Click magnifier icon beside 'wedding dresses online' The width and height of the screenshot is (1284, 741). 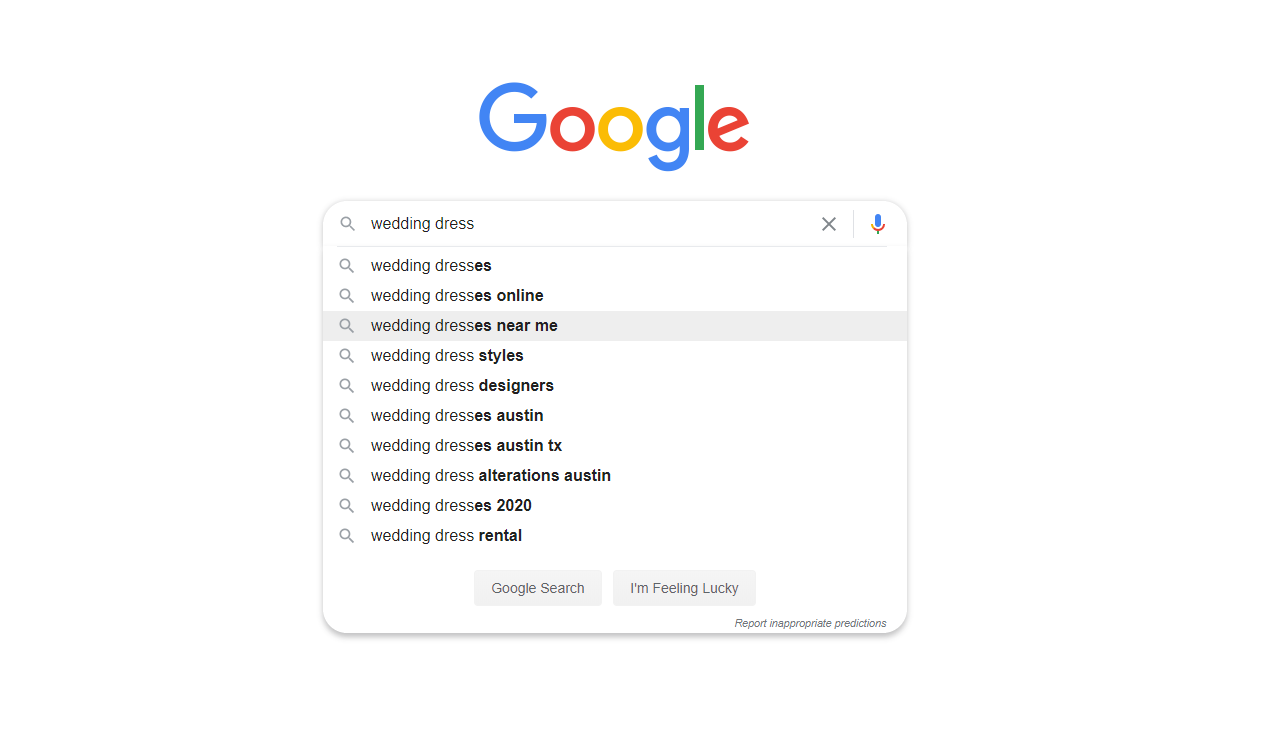pos(347,296)
